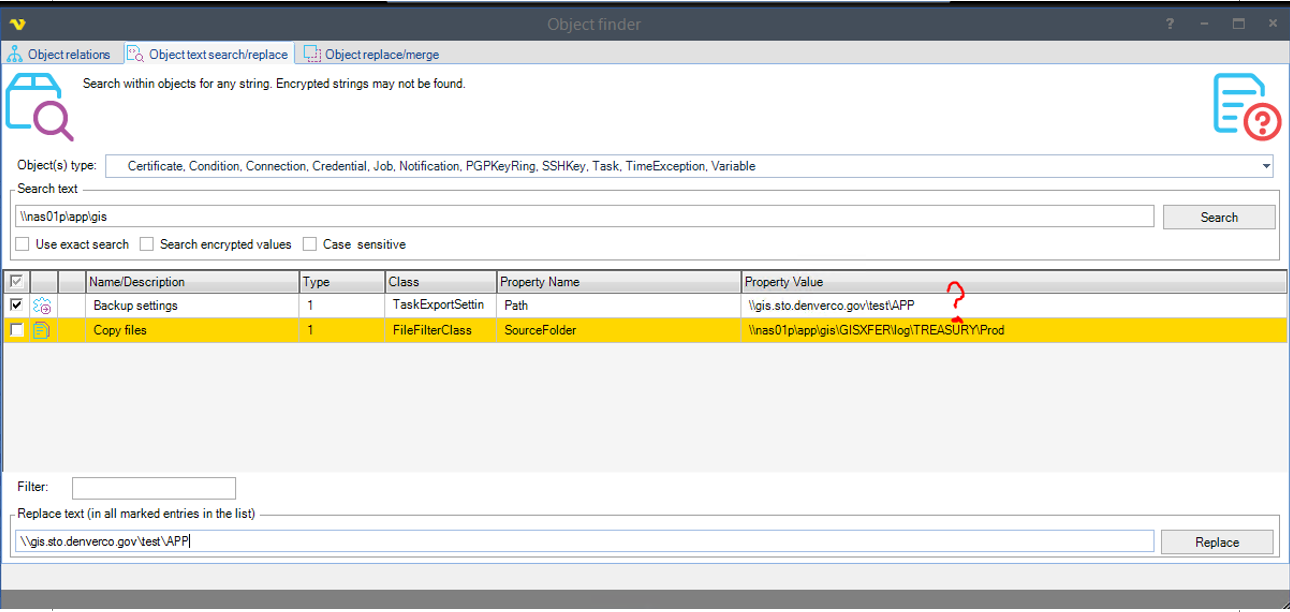Screen dimensions: 1290x612
Task: Enable the Case sensitive checkbox
Action: coord(310,244)
